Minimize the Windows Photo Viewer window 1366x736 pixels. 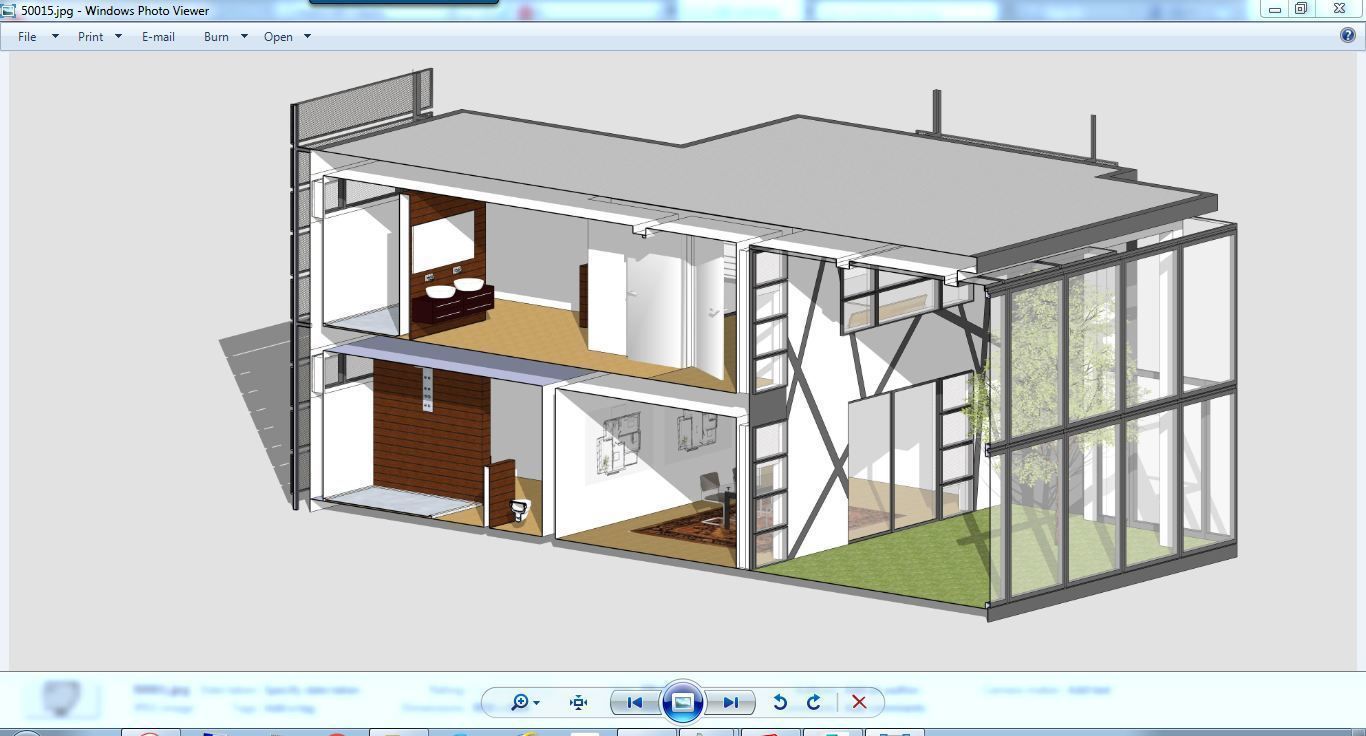tap(1275, 9)
